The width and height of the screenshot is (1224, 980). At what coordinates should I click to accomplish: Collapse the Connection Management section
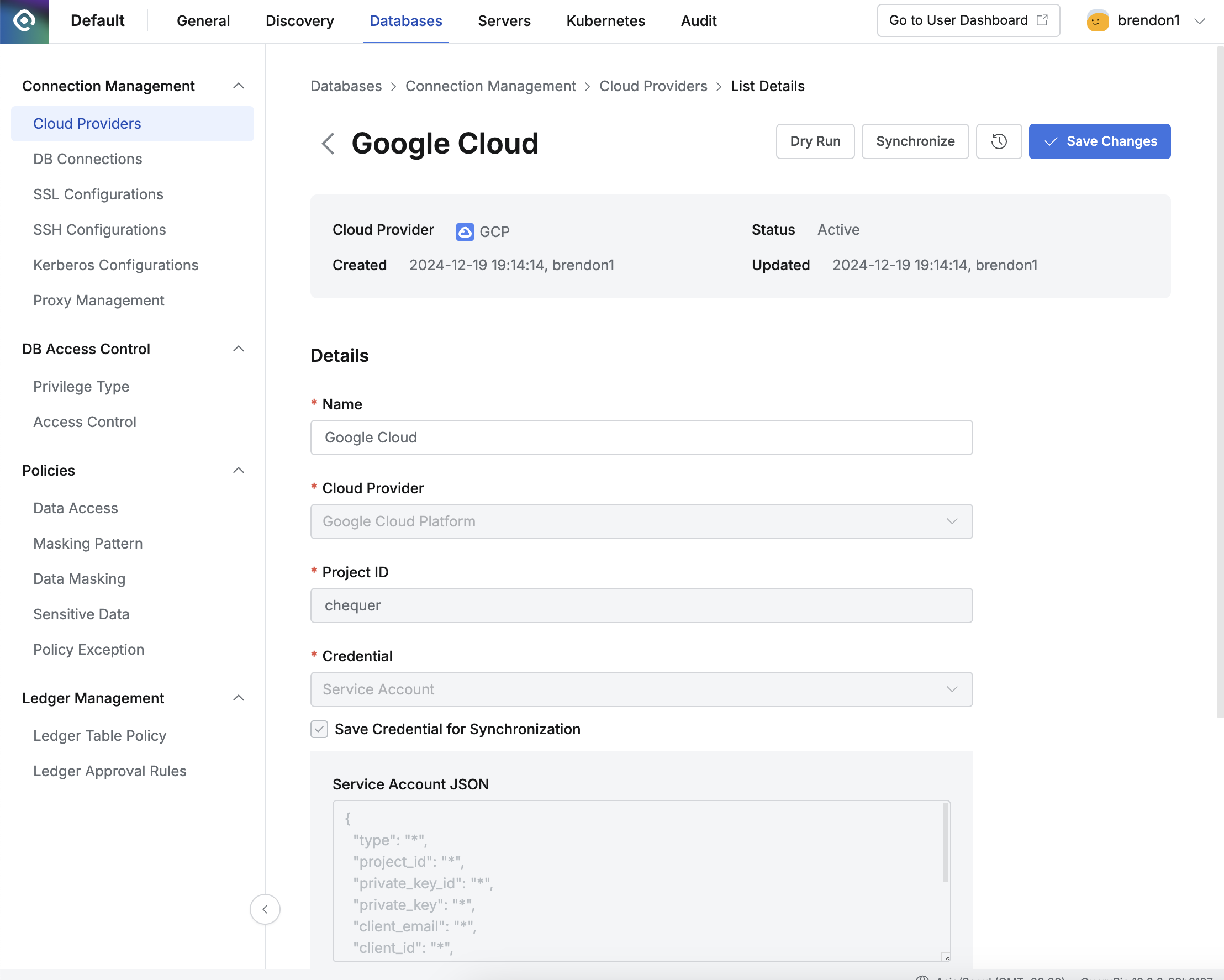coord(239,86)
